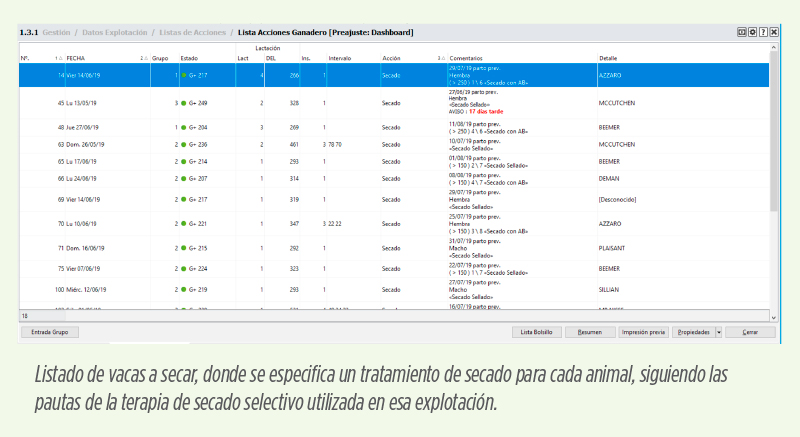Open the help question mark icon
800x437 pixels.
coord(763,32)
